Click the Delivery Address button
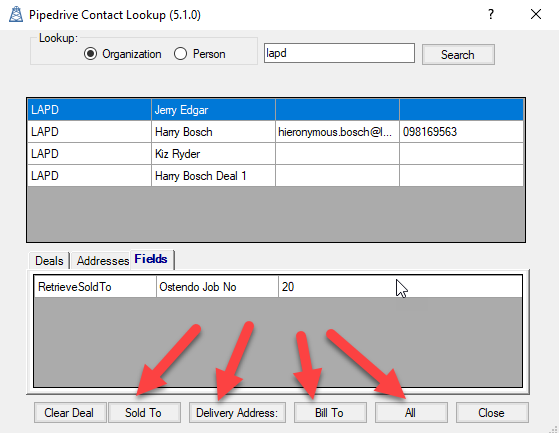Screen dimensions: 559x433 (237, 413)
